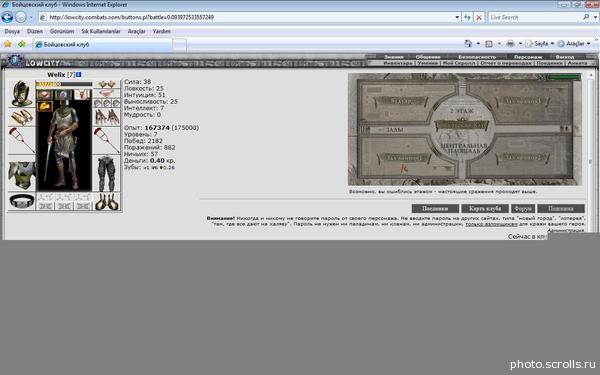Viewport: 600px width, 375px height.
Task: Click the printer toolbar icon
Action: point(510,44)
